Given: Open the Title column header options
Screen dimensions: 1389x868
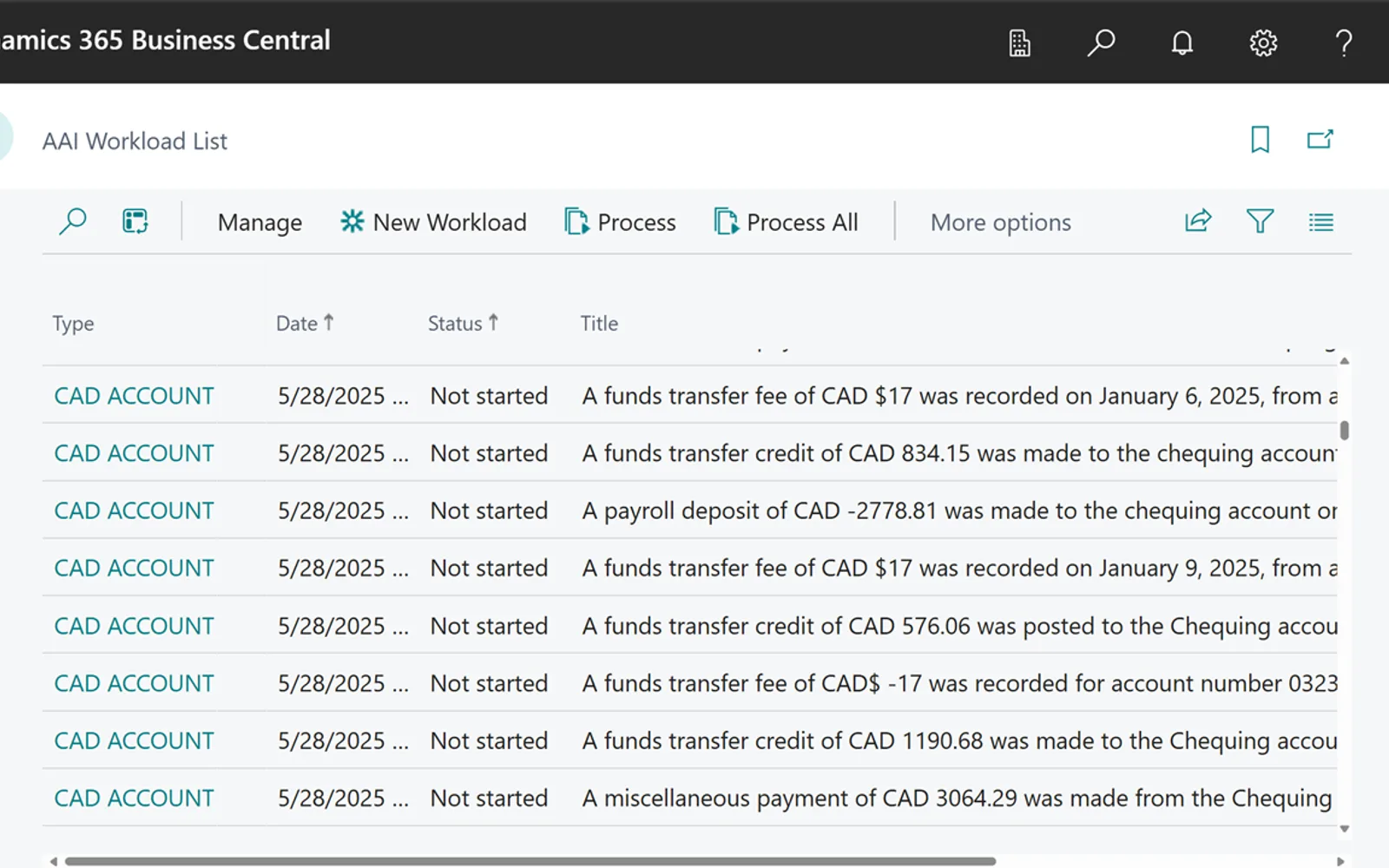Looking at the screenshot, I should pyautogui.click(x=599, y=323).
